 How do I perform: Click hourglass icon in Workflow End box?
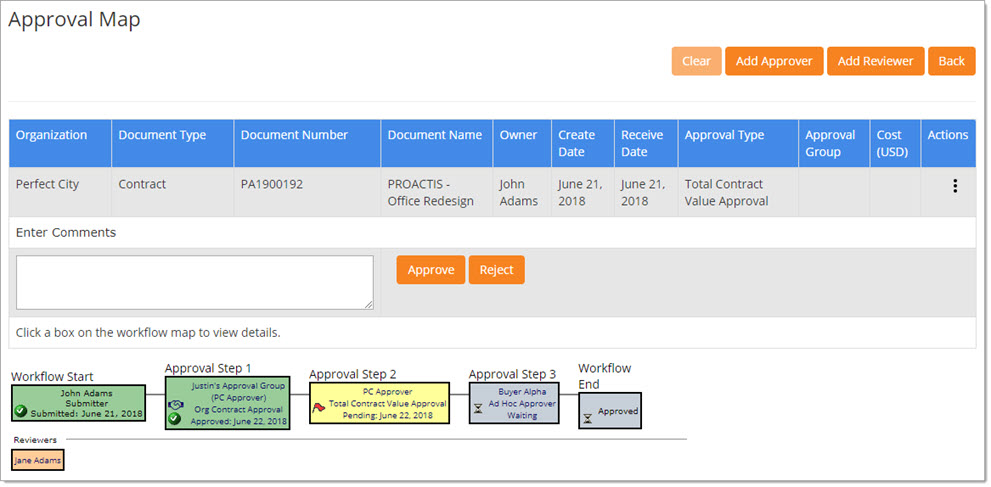588,418
